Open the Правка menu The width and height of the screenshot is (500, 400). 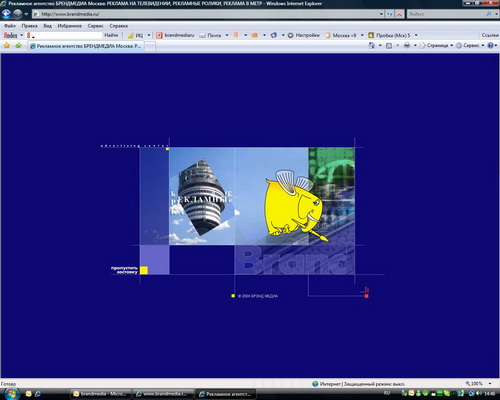pos(29,26)
